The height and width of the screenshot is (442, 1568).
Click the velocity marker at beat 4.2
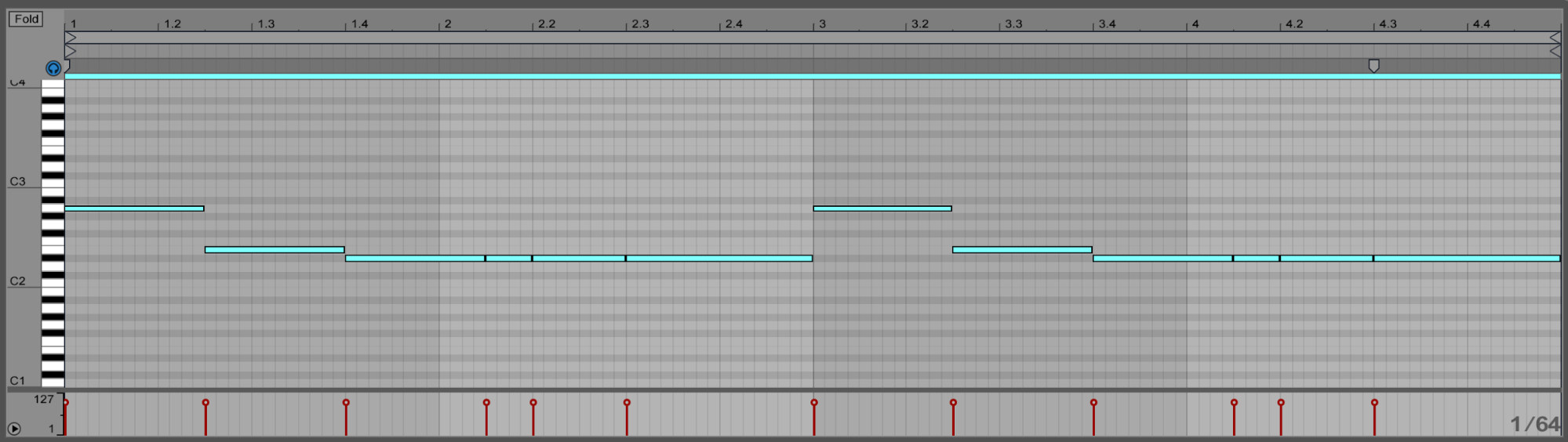point(1281,403)
